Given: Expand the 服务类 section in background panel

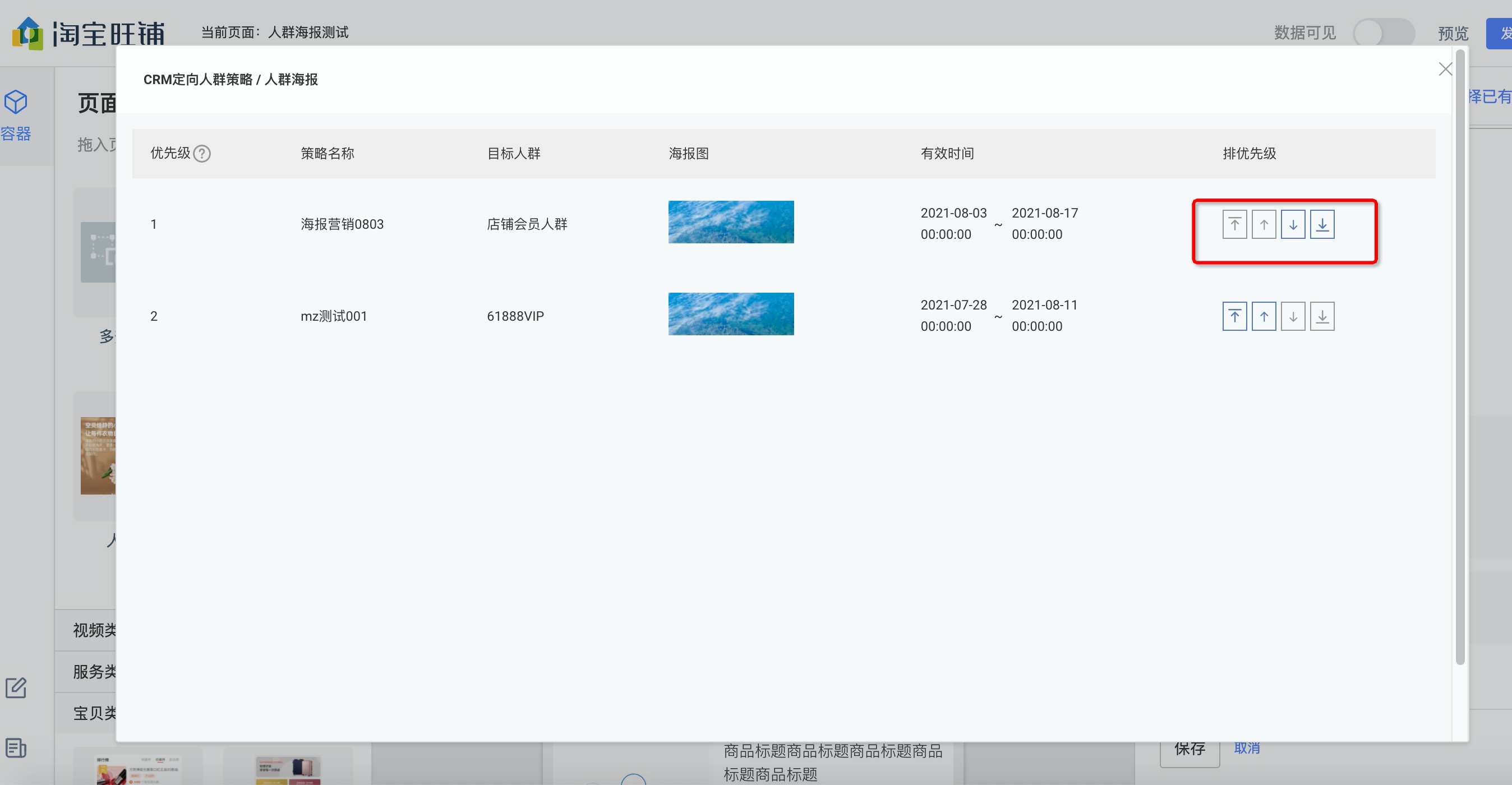Looking at the screenshot, I should point(94,672).
